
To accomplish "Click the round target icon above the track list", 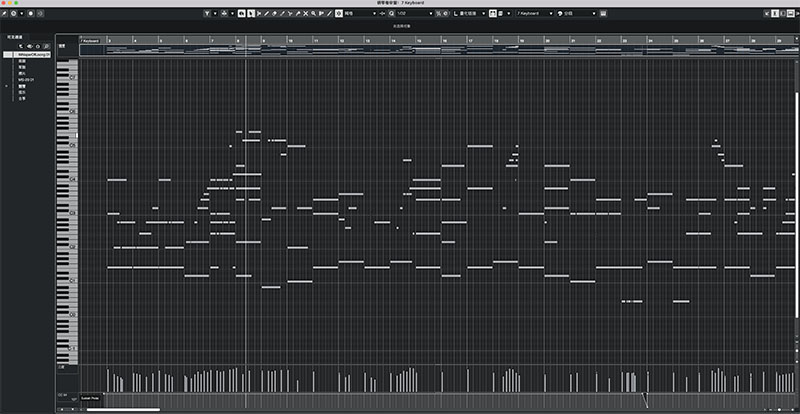I will (38, 46).
